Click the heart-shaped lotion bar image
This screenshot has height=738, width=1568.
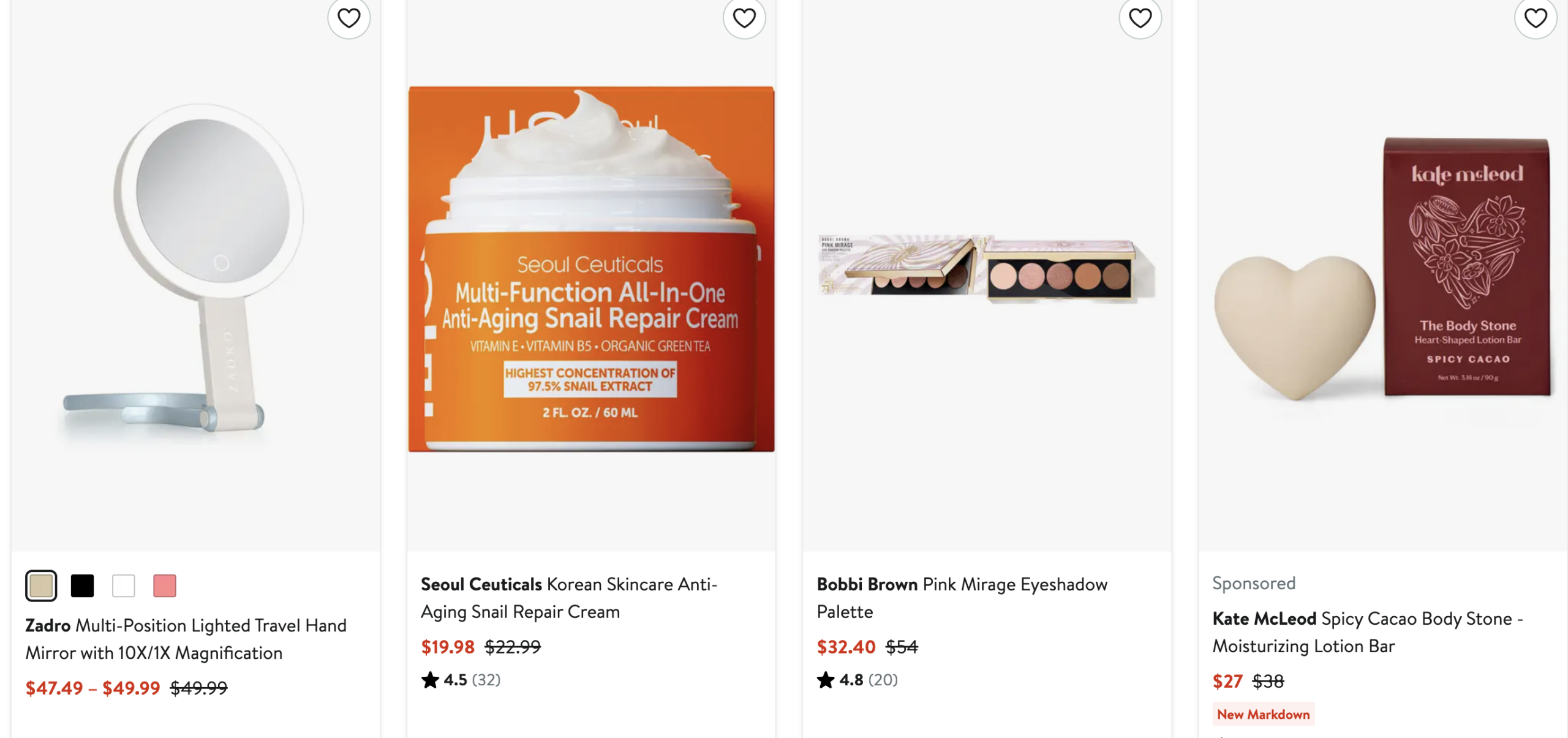1382,269
